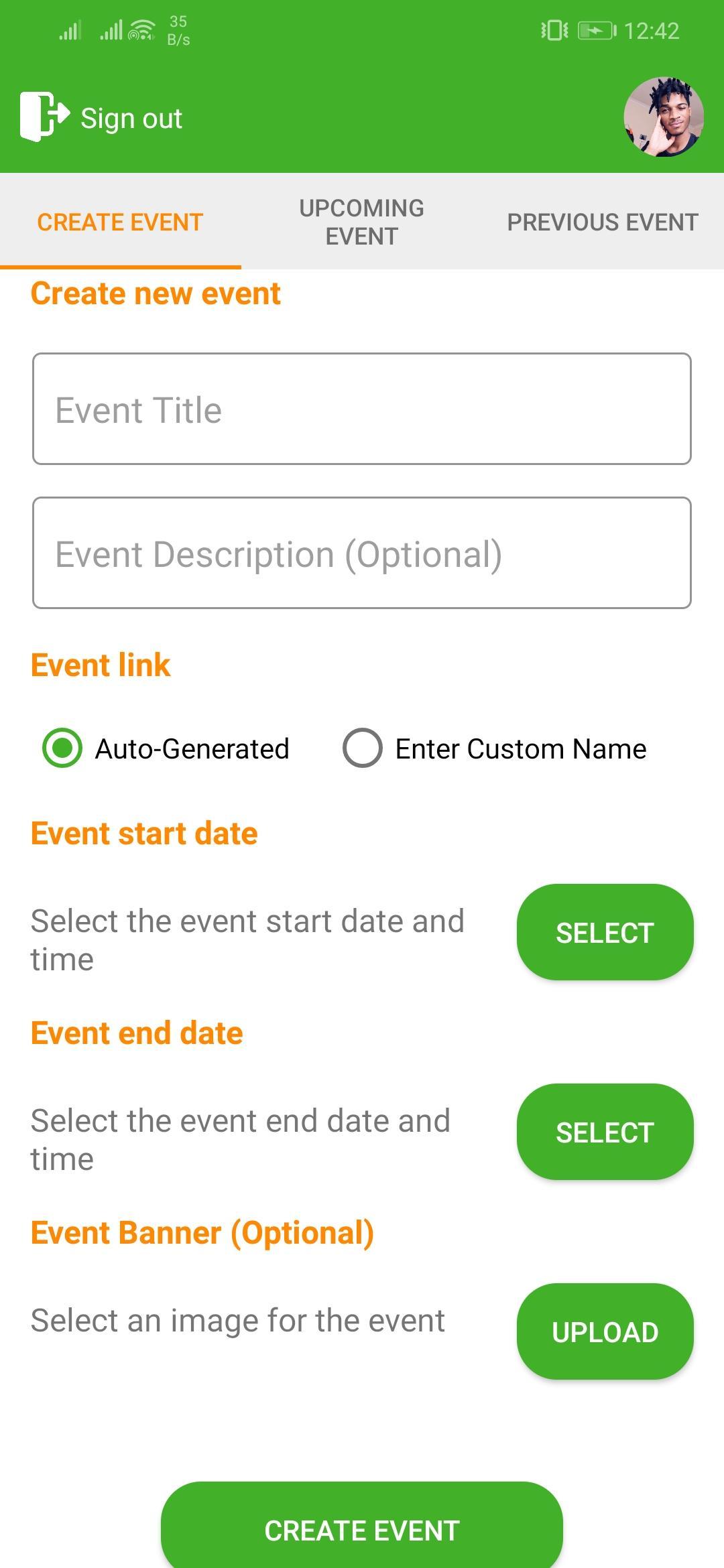
Task: Focus the Event Description field
Action: click(x=362, y=553)
